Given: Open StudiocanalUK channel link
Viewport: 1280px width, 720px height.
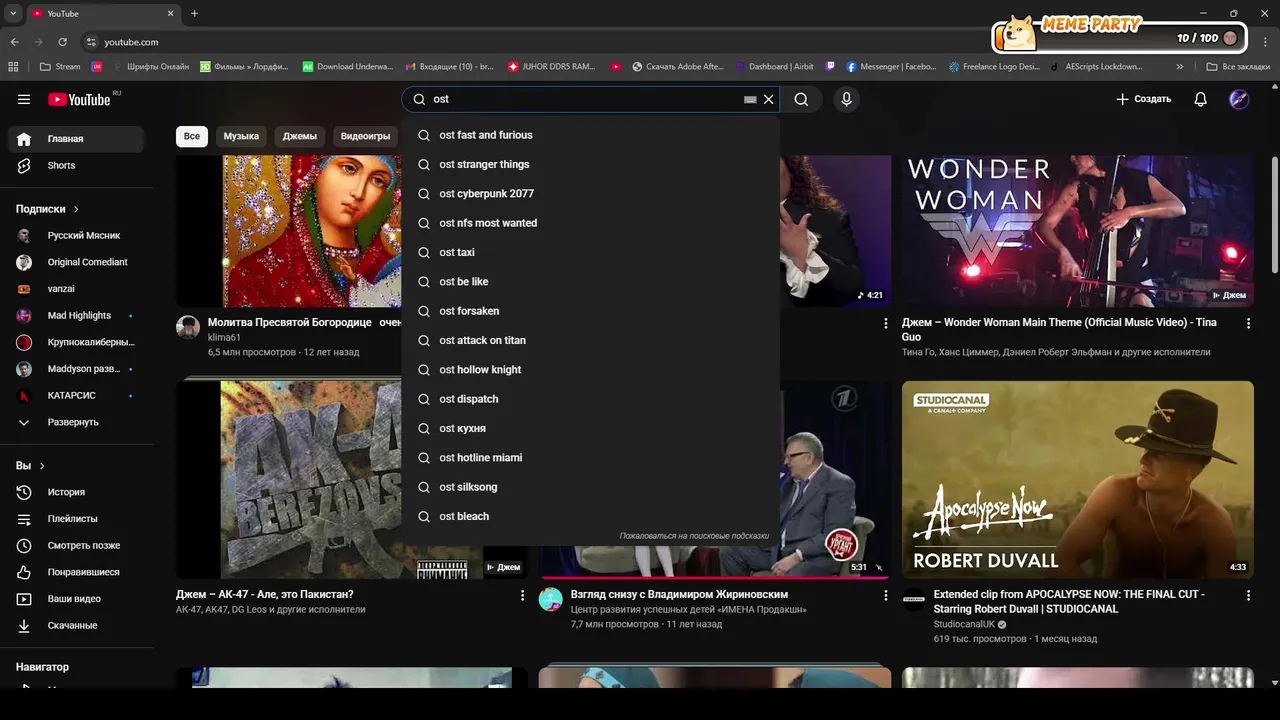Looking at the screenshot, I should (x=964, y=624).
